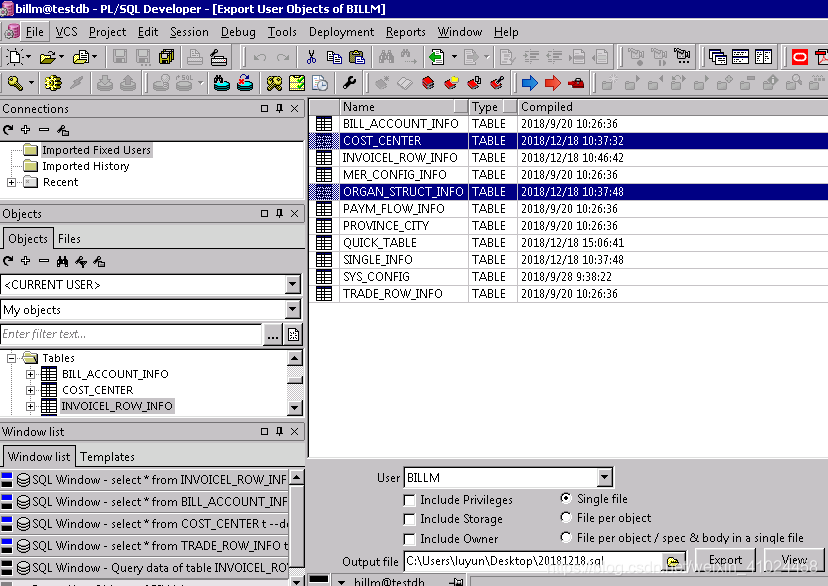Select the QUICK_TABLE row

(568, 243)
